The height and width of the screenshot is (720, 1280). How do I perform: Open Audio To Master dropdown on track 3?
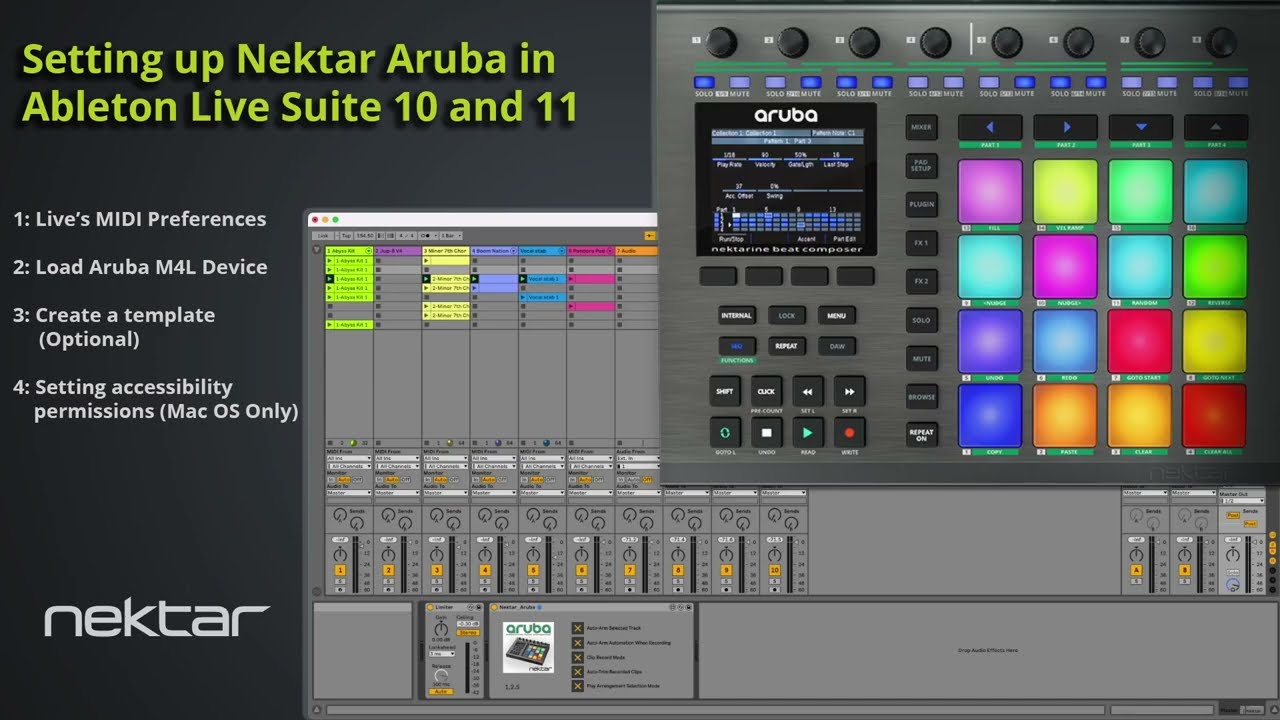[445, 493]
